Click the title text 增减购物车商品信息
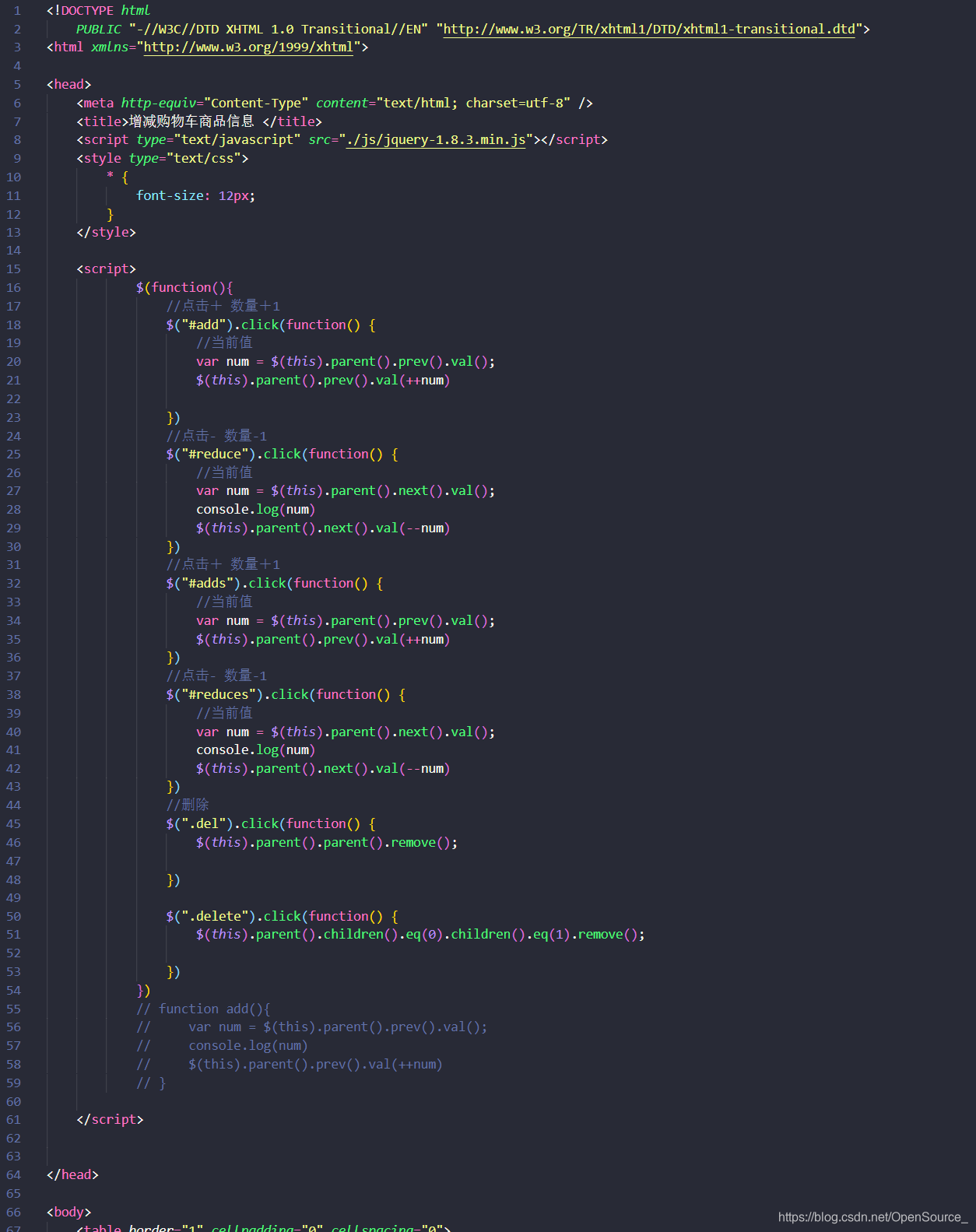 tap(191, 121)
